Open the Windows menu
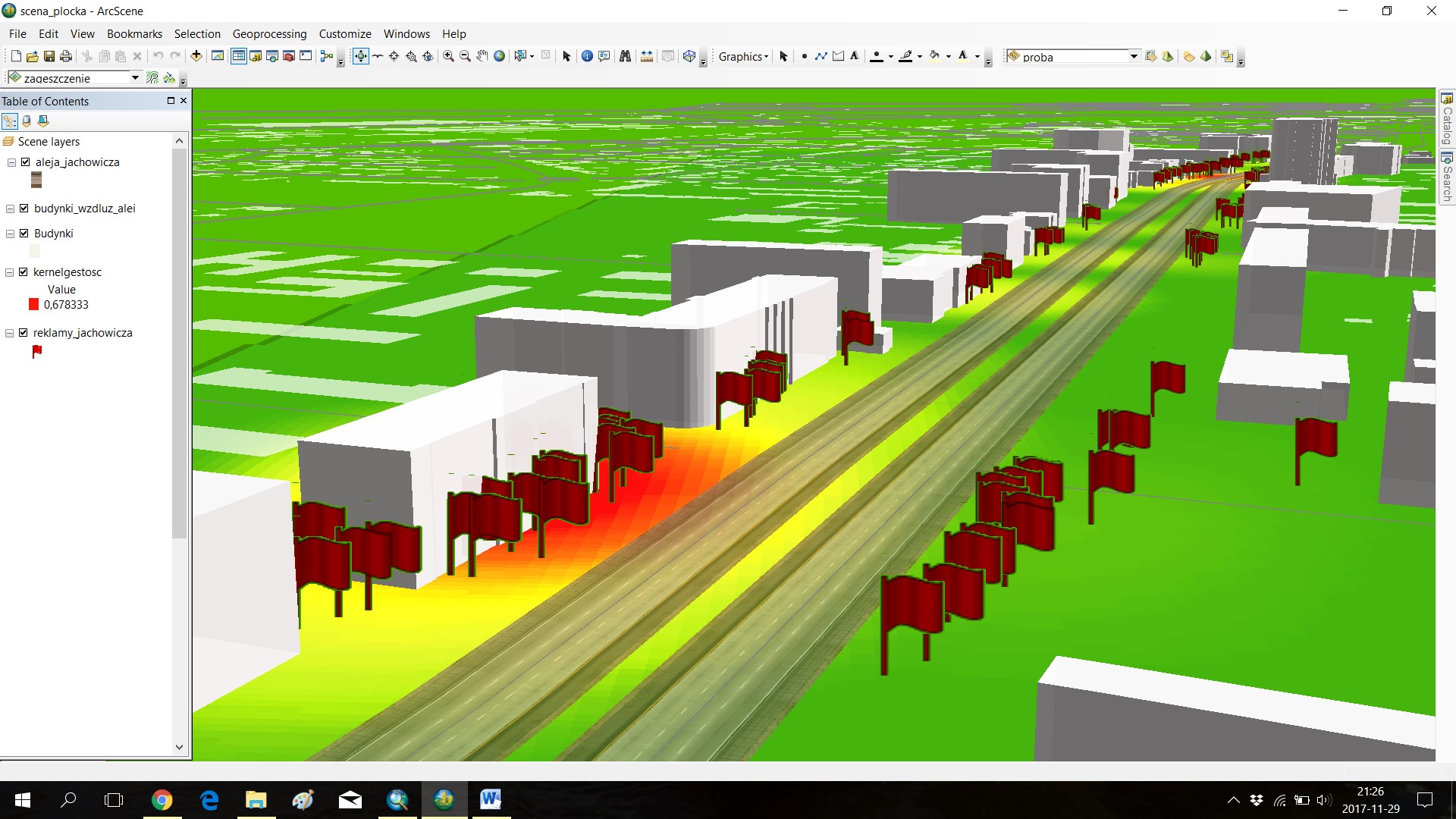The image size is (1456, 819). coord(406,34)
